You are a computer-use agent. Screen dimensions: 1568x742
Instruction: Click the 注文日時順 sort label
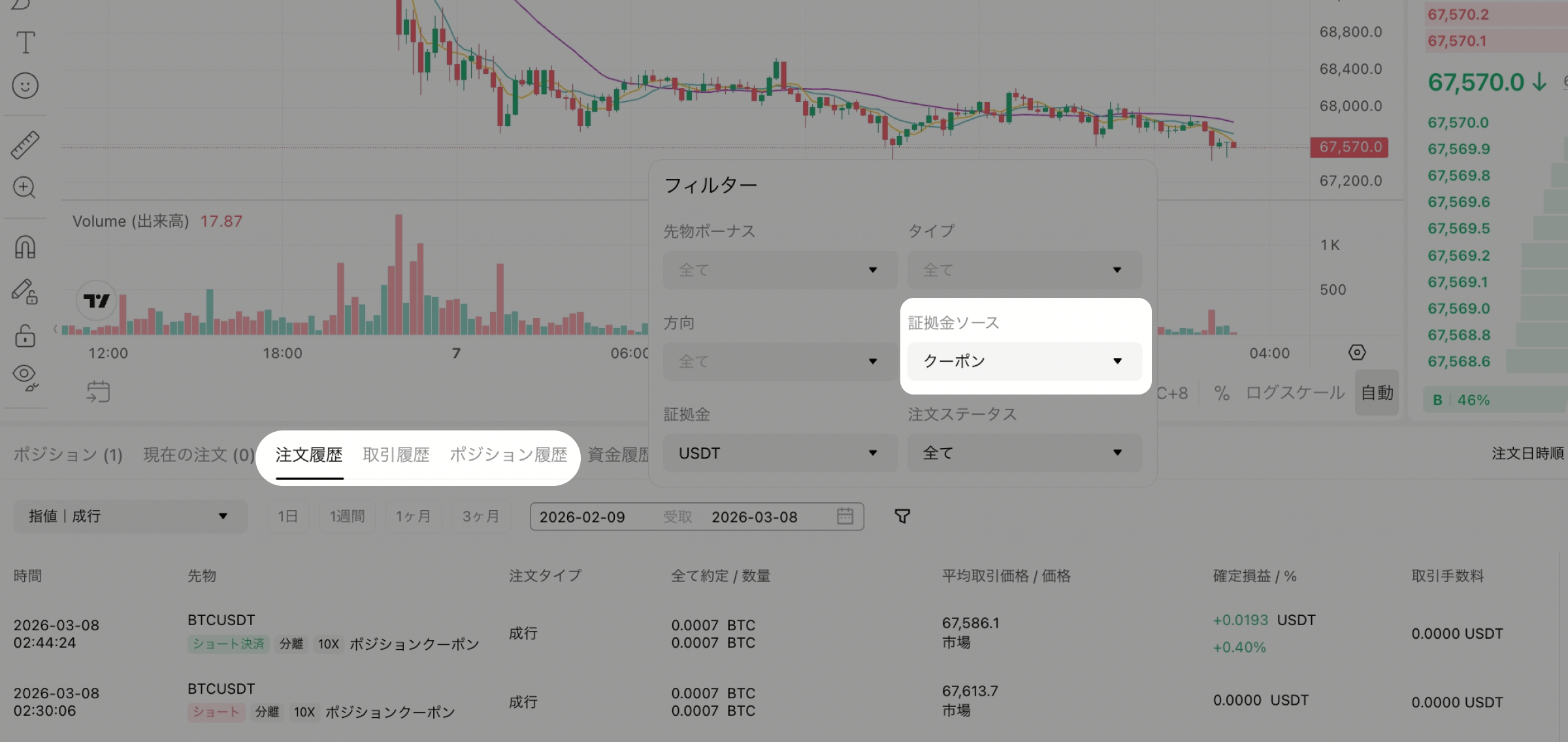1527,453
